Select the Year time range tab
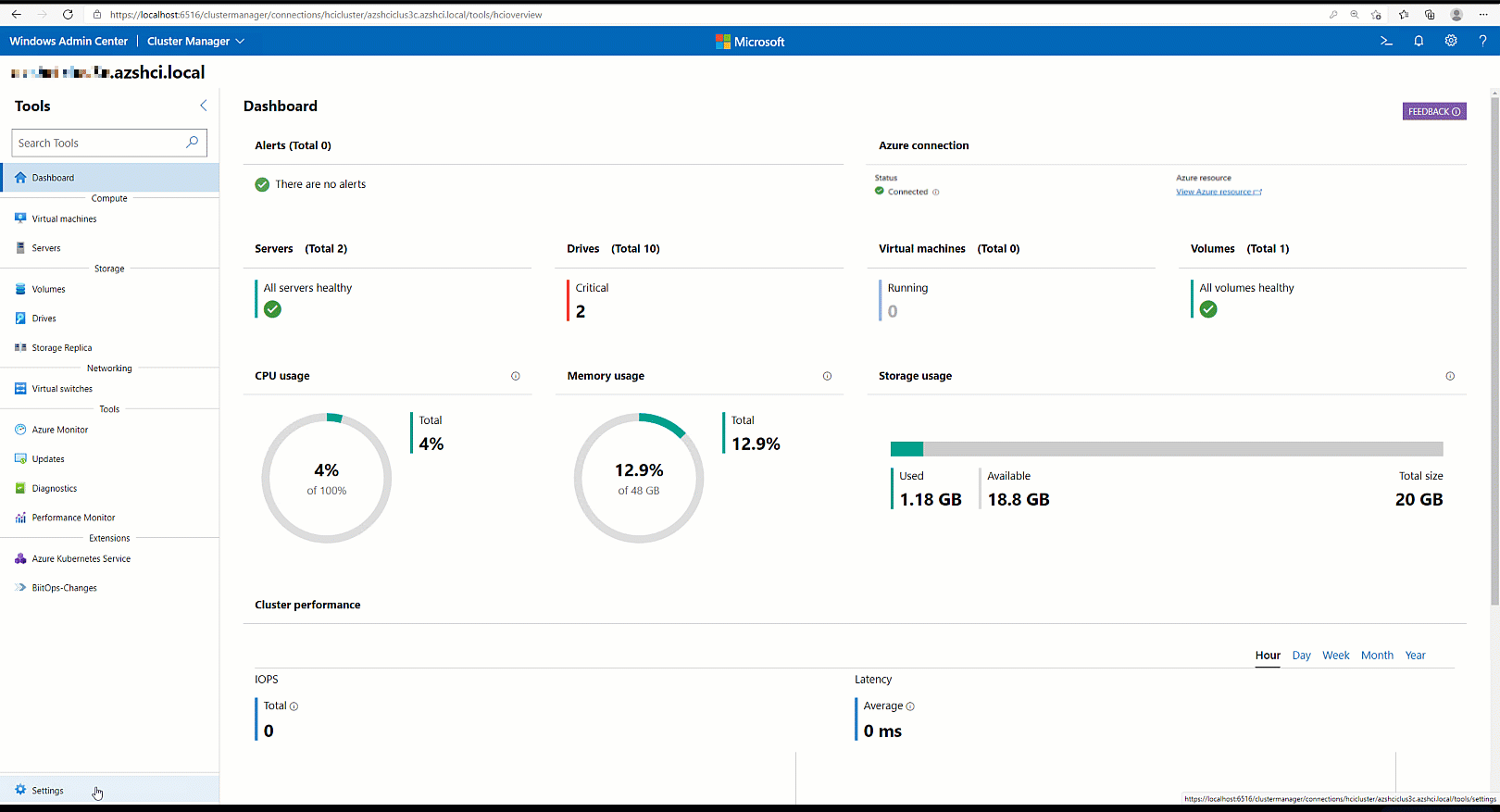Screen dimensions: 1500x812 [1415, 656]
